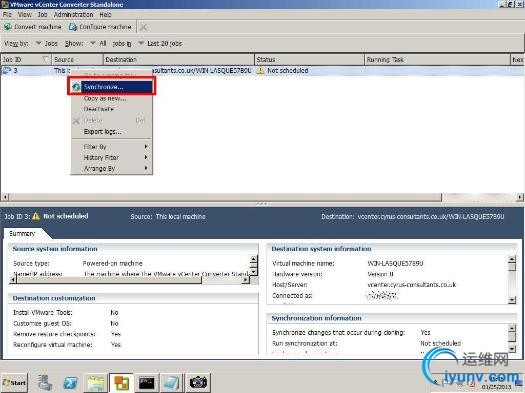Select Export logs... in context menu
The image size is (525, 393).
[x=111, y=132]
